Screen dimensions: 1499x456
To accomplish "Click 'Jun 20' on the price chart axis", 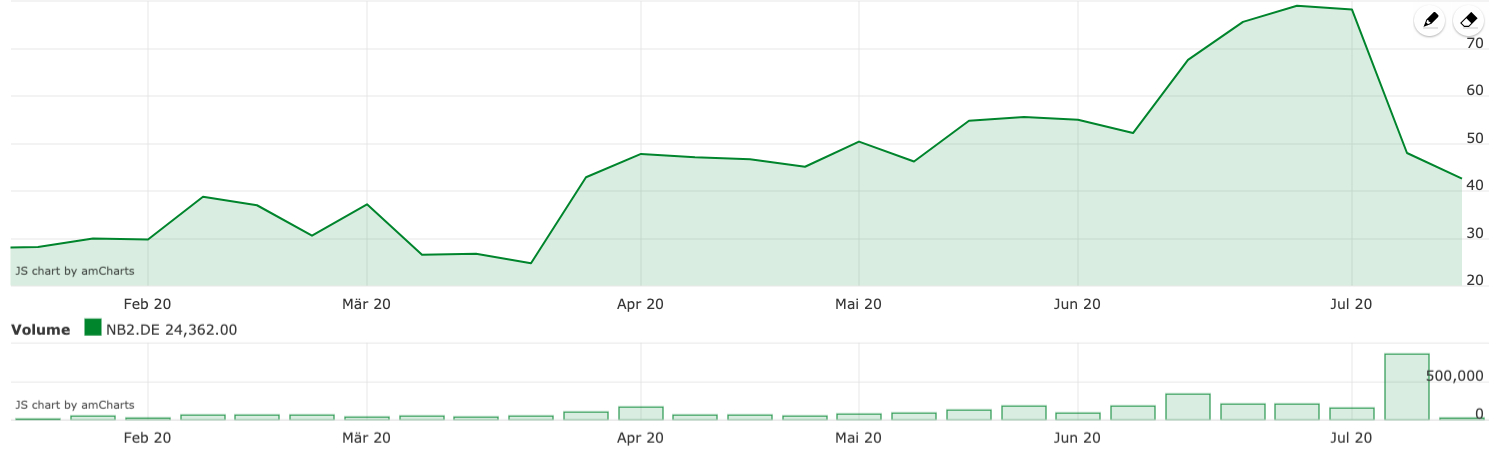I will [1076, 304].
